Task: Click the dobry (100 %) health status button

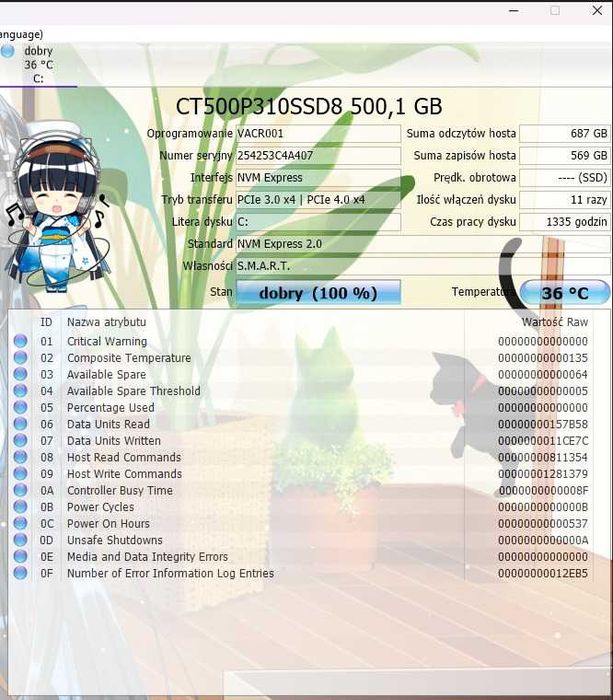Action: pos(318,292)
